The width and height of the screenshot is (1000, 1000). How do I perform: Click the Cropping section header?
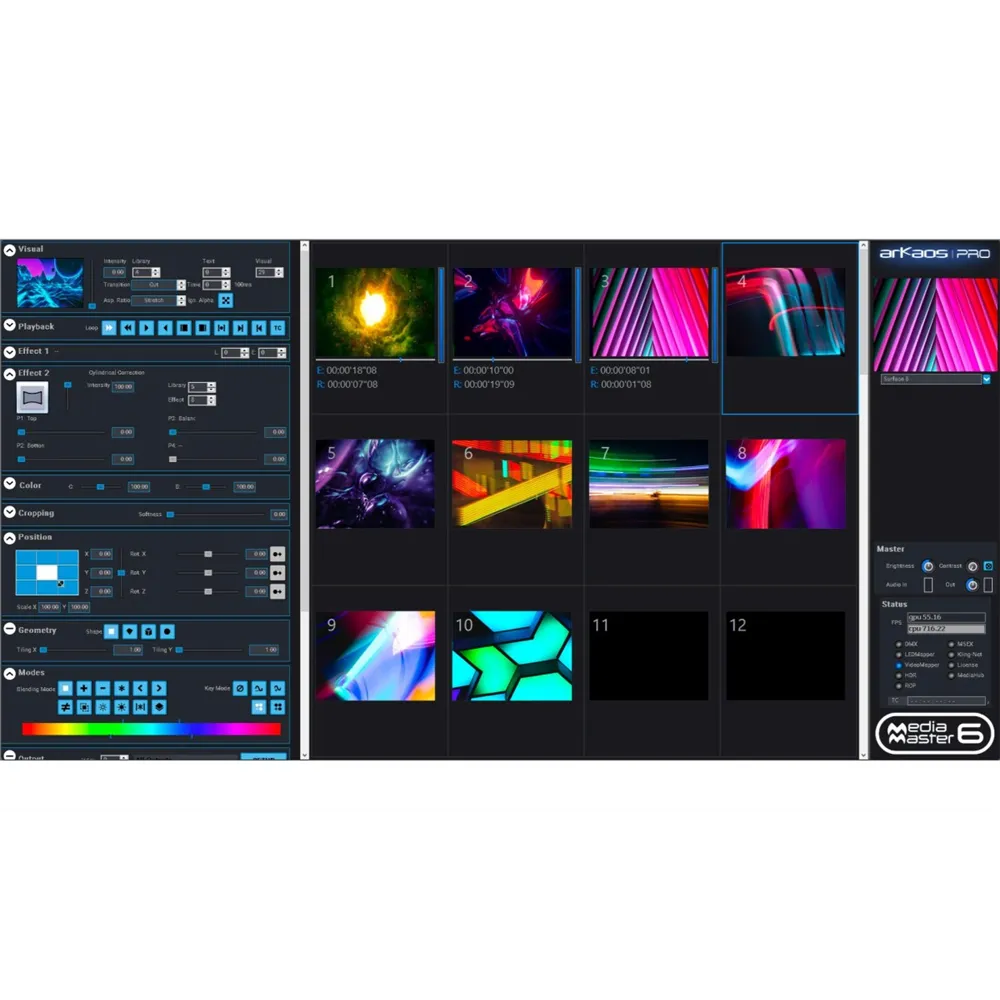(36, 513)
